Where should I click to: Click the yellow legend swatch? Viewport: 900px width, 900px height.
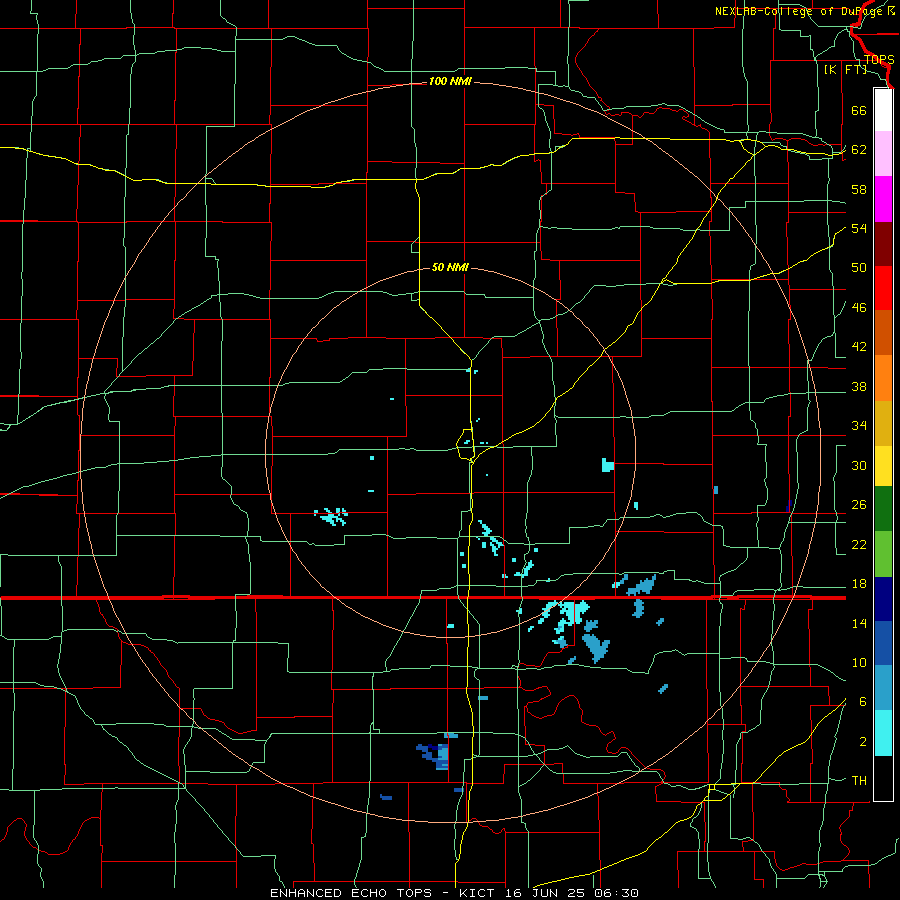click(883, 466)
